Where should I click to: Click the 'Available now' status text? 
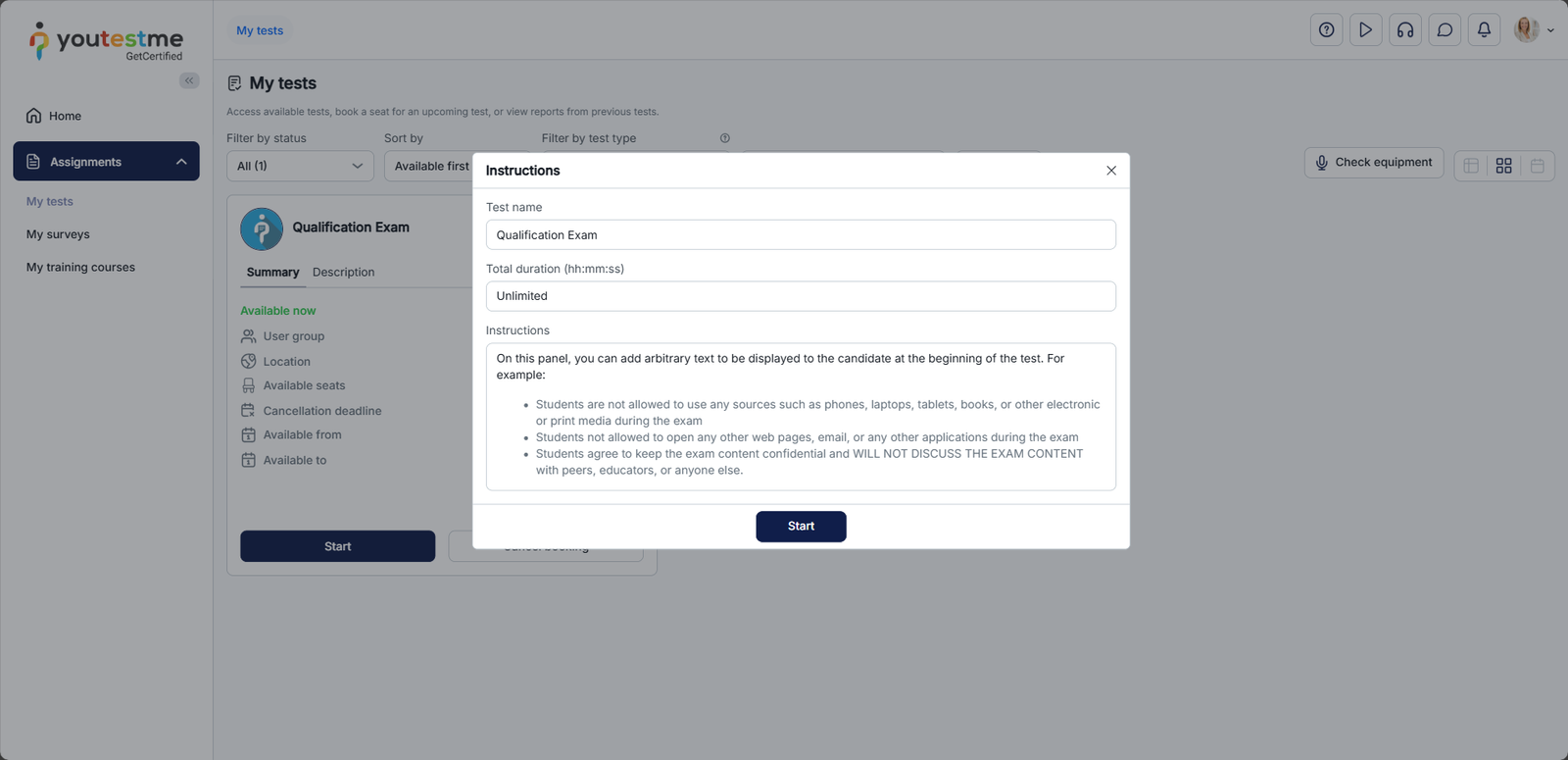[x=278, y=311]
